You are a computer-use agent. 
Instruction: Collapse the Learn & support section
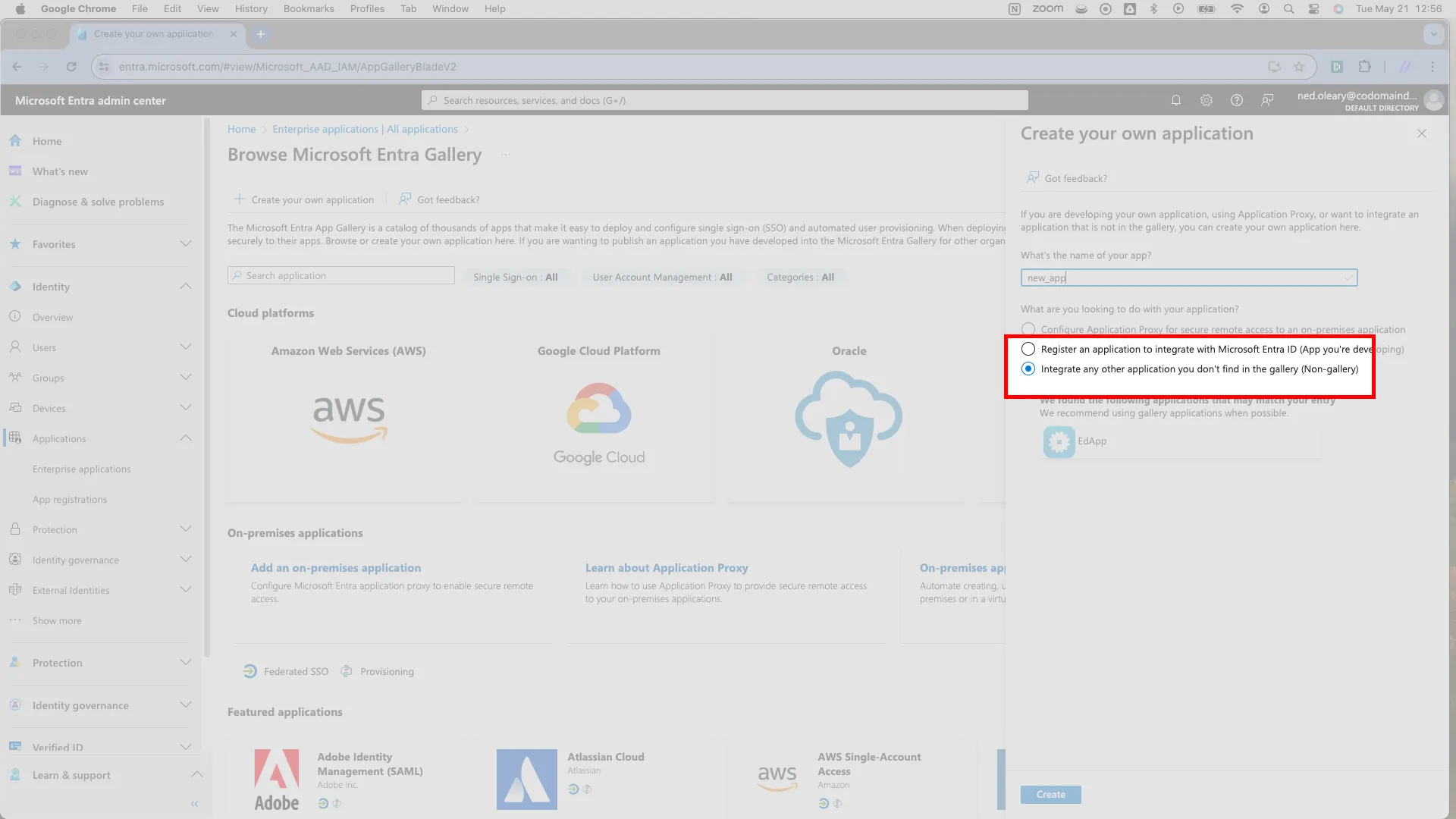[x=197, y=775]
